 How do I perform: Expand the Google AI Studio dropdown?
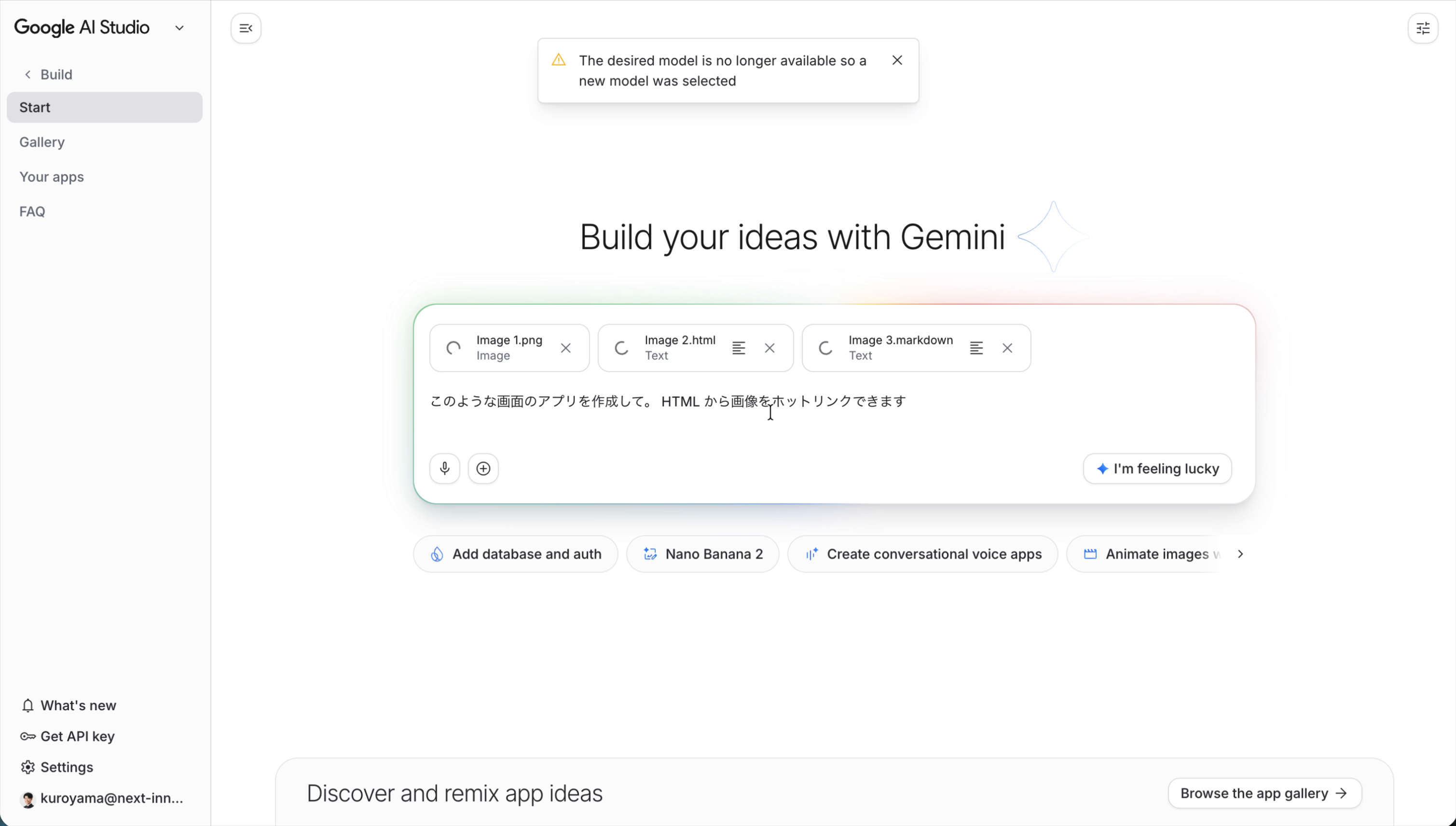[x=179, y=27]
